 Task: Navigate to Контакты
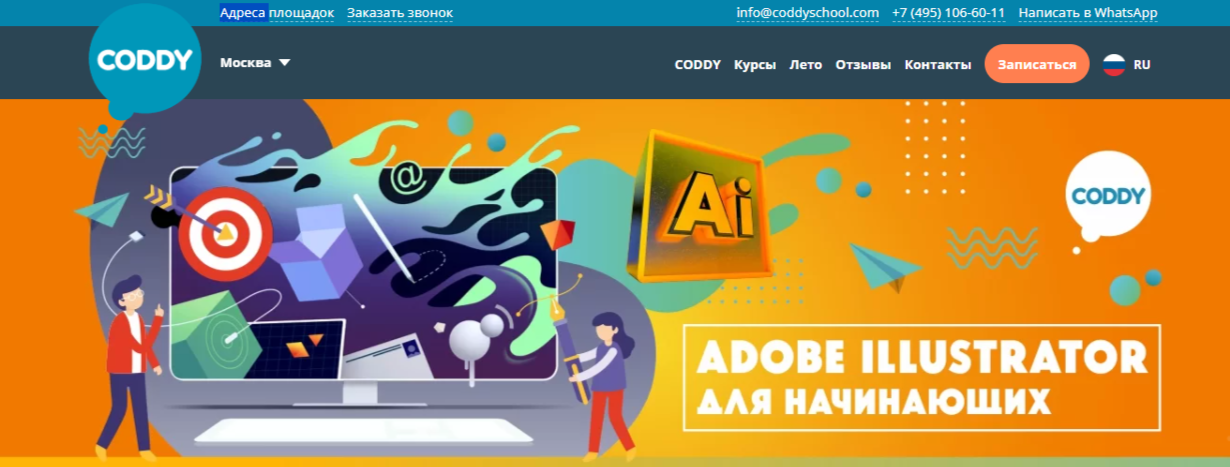937,65
